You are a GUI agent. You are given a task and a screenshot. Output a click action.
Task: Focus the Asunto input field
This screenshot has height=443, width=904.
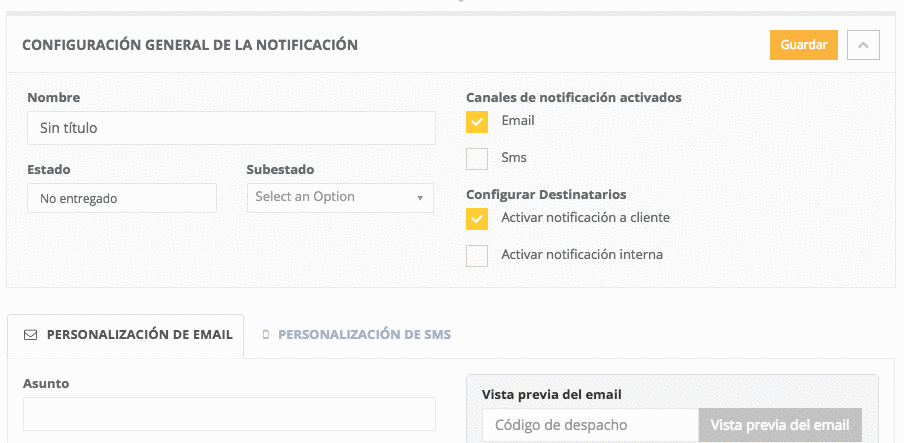click(229, 414)
